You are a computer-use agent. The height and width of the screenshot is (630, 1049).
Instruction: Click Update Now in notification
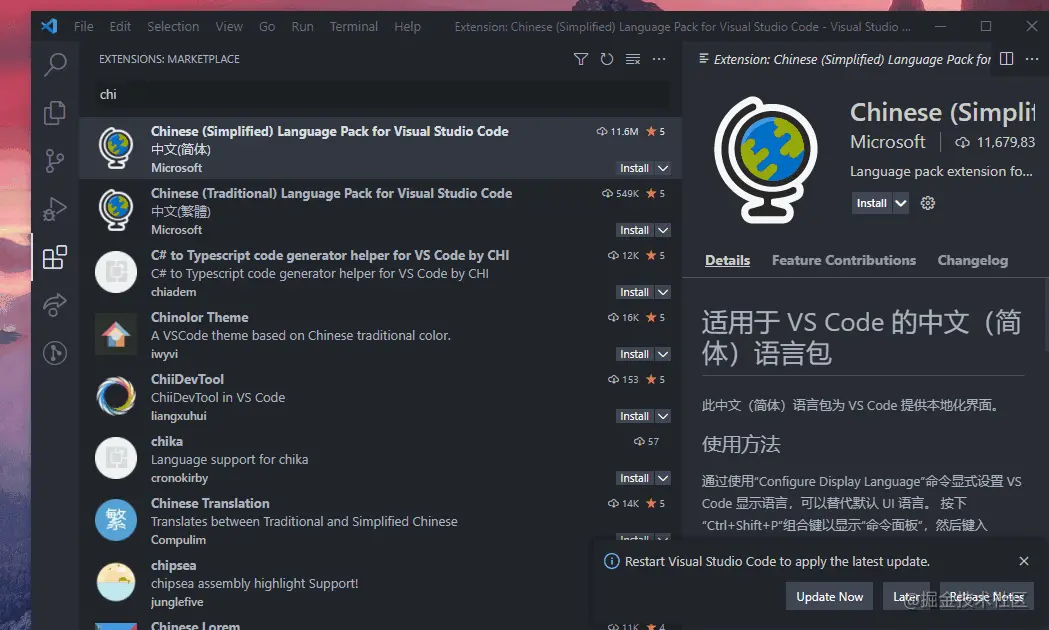coord(830,597)
